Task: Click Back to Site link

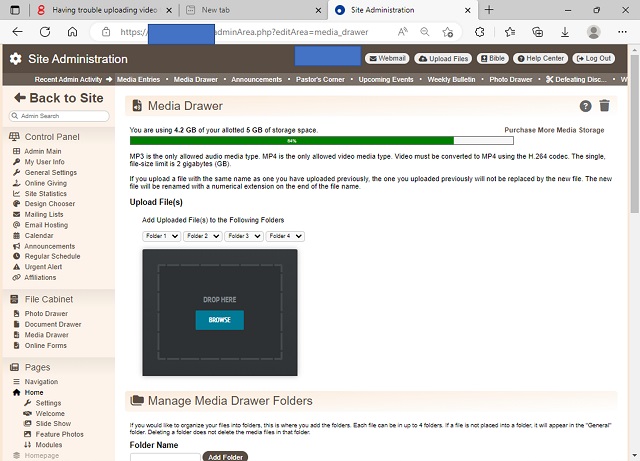Action: 59,98
